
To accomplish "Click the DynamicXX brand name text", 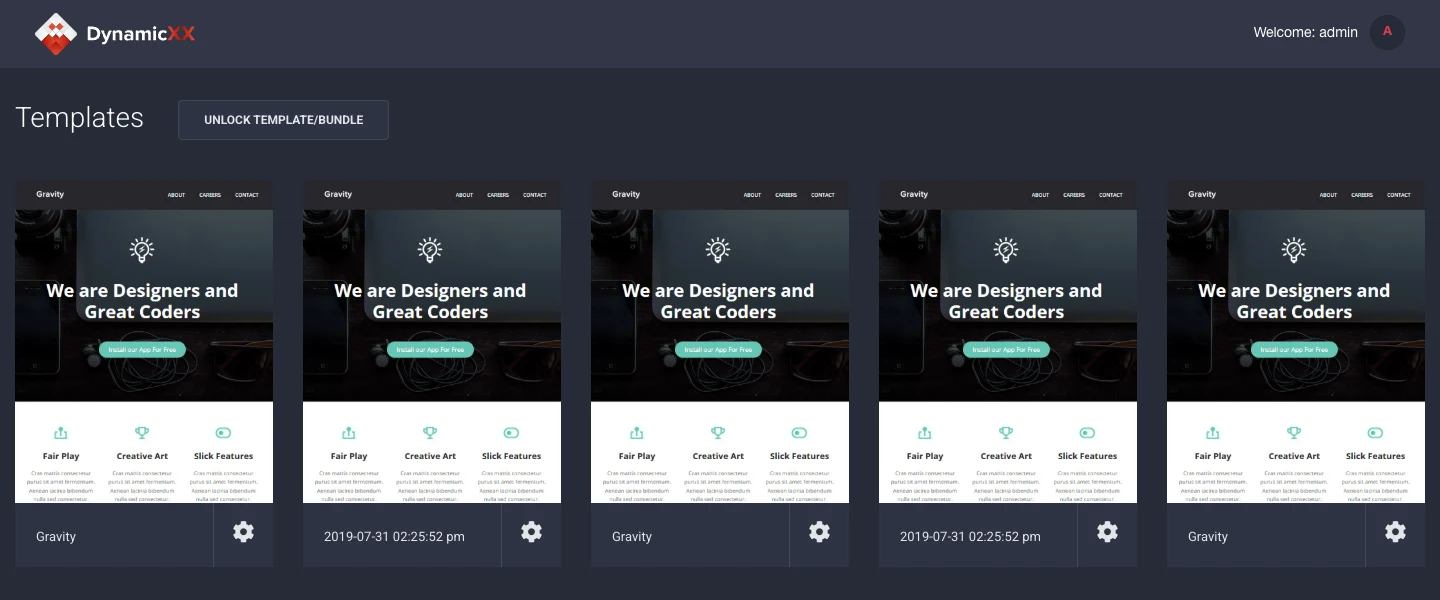I will 141,34.
